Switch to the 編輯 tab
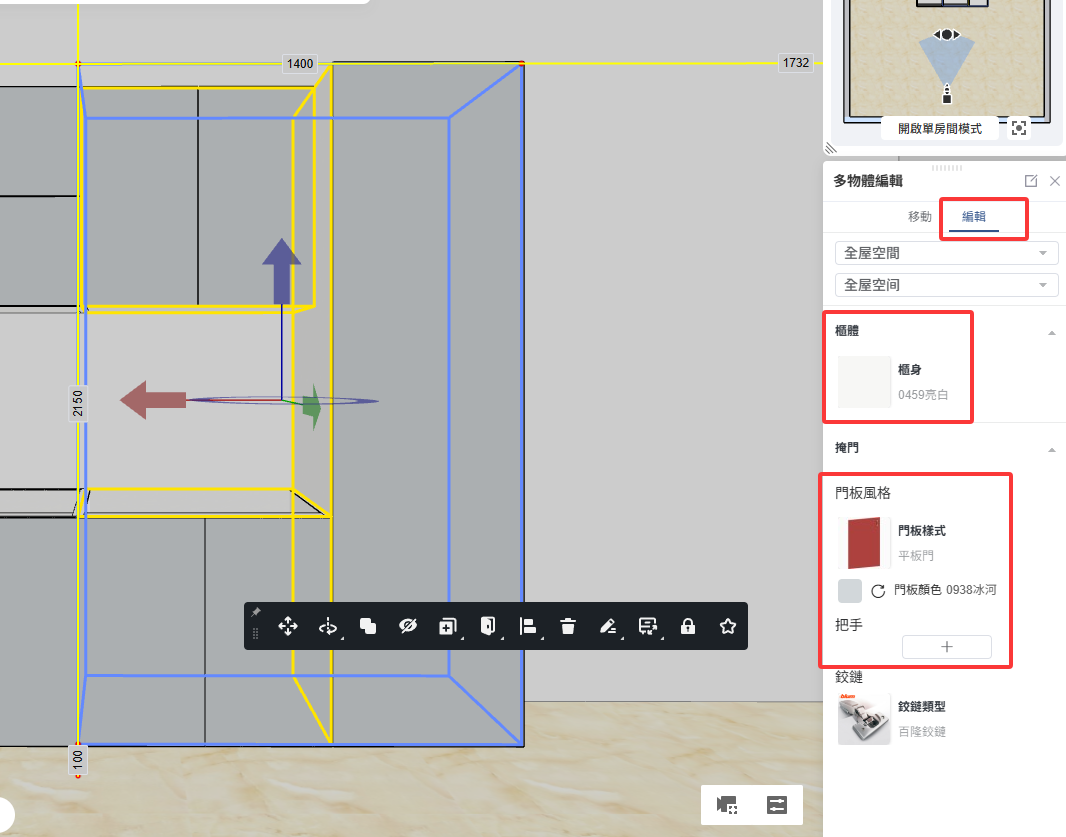The height and width of the screenshot is (837, 1066). point(973,217)
